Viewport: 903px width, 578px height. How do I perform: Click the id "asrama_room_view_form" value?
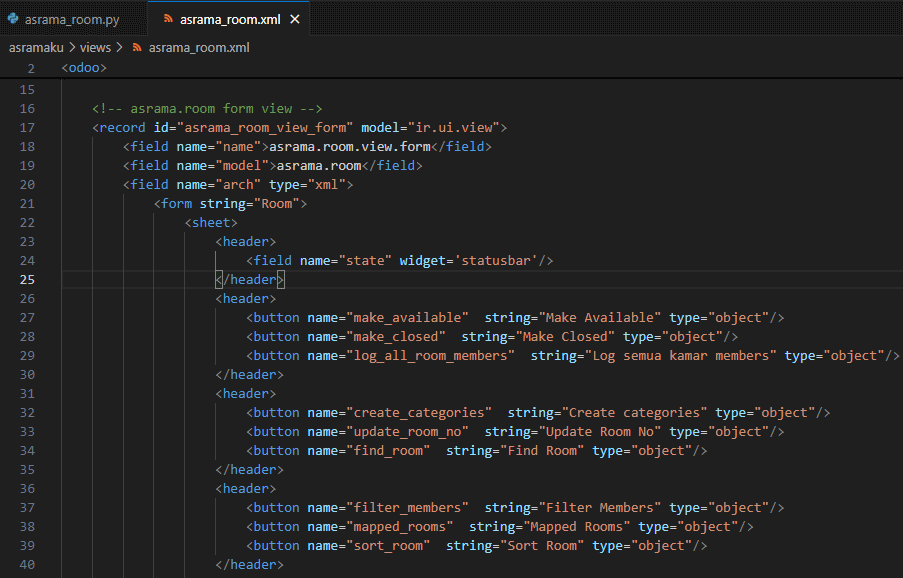[x=265, y=128]
